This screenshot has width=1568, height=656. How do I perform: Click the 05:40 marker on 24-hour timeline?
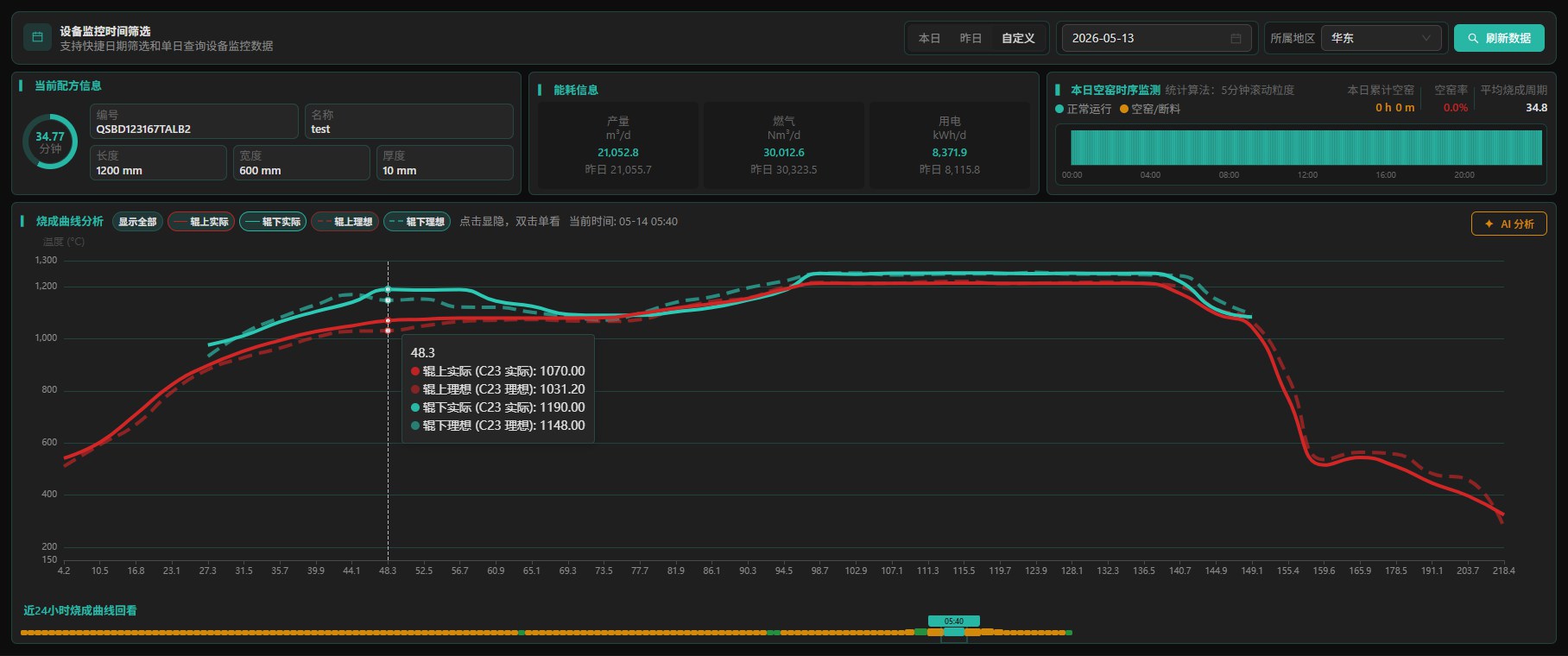click(x=954, y=621)
